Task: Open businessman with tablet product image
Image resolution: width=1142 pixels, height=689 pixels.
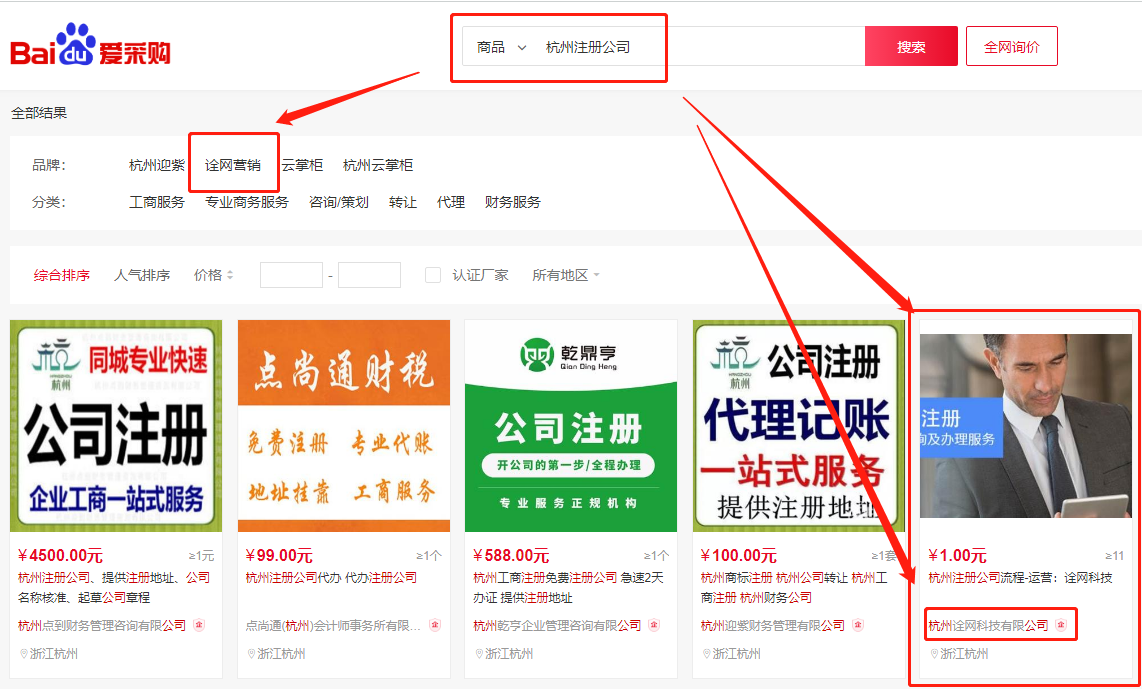Action: pyautogui.click(x=1026, y=426)
